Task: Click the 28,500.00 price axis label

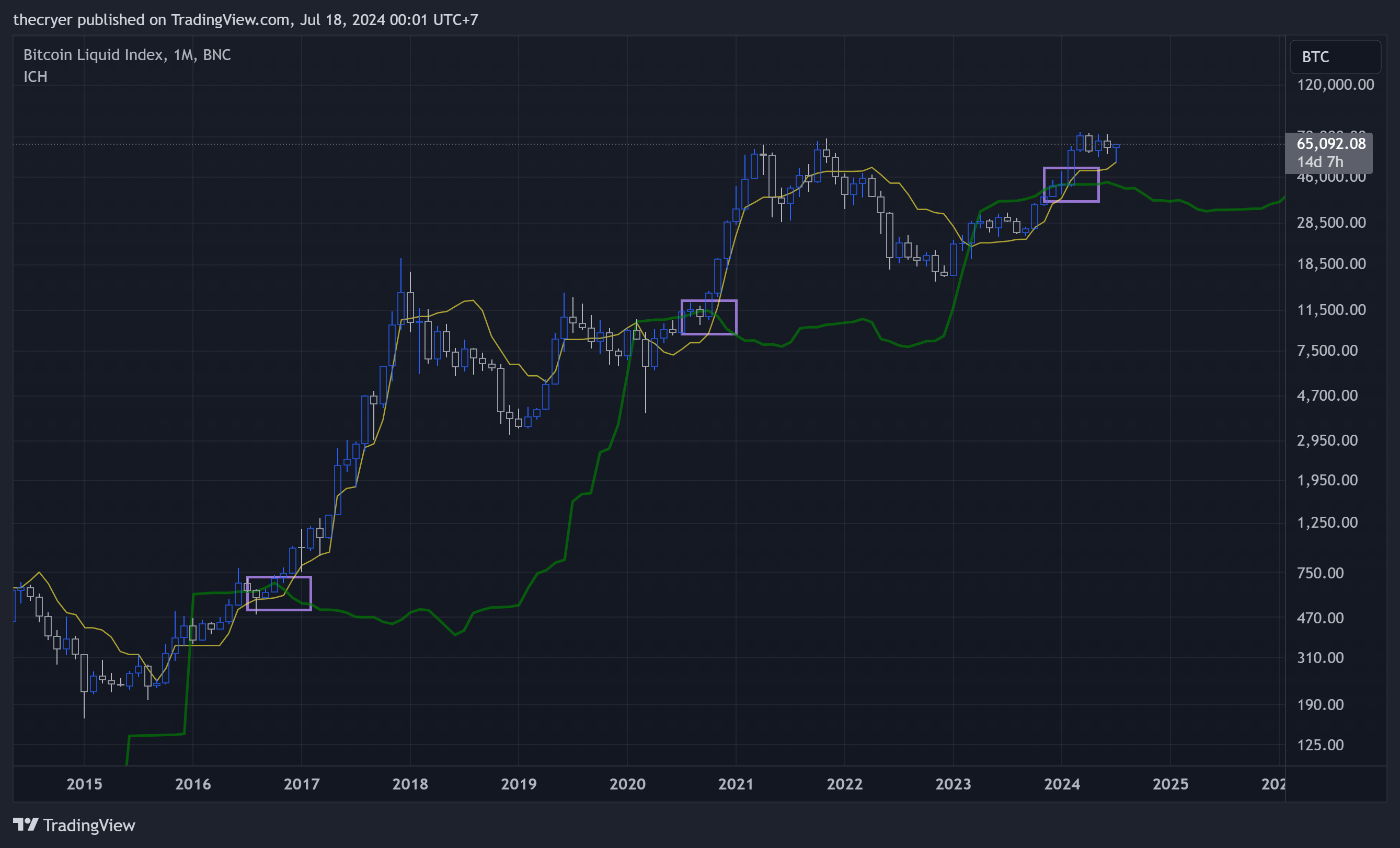Action: tap(1331, 222)
